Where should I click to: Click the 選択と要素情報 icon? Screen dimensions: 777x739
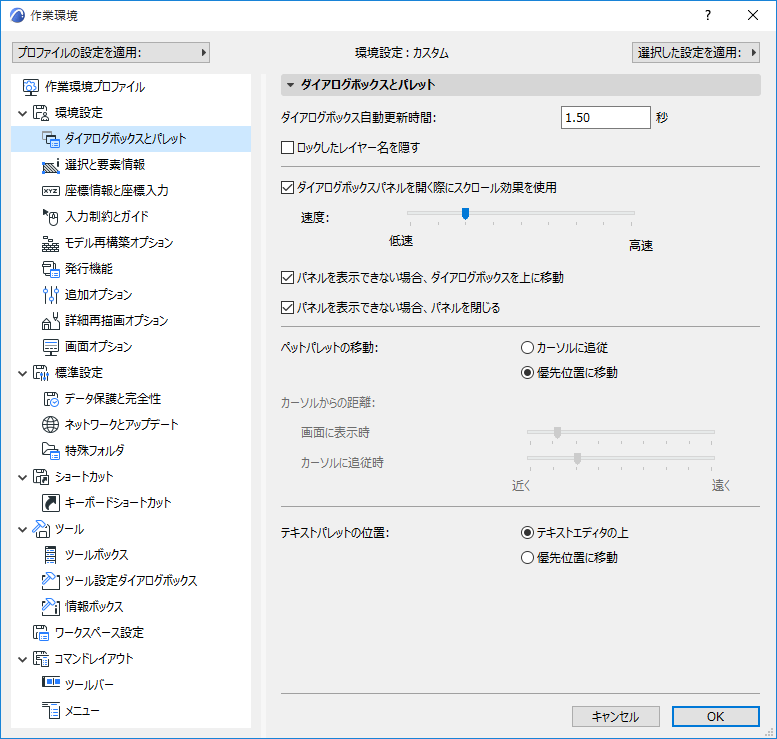51,165
